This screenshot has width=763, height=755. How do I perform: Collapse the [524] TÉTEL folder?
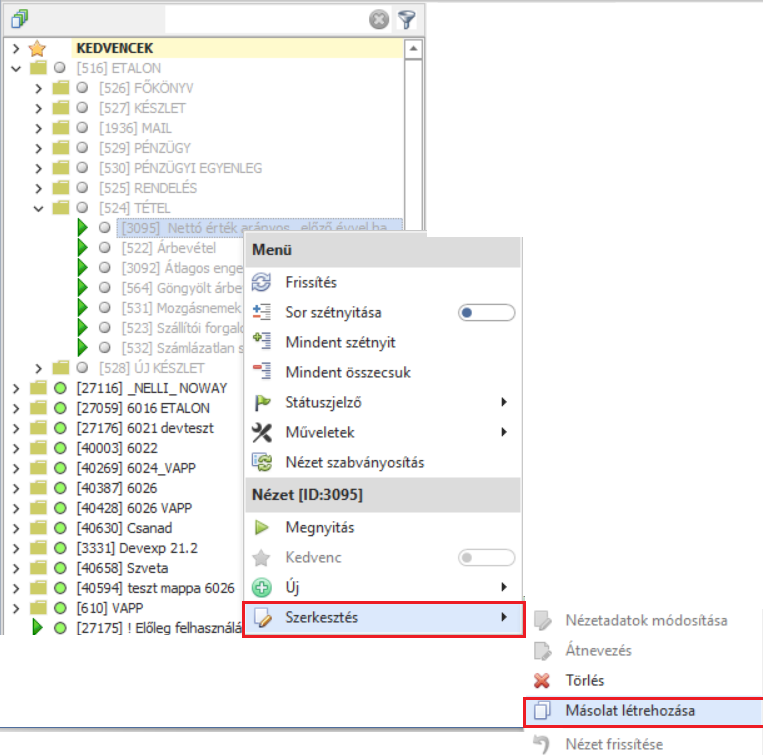[38, 208]
